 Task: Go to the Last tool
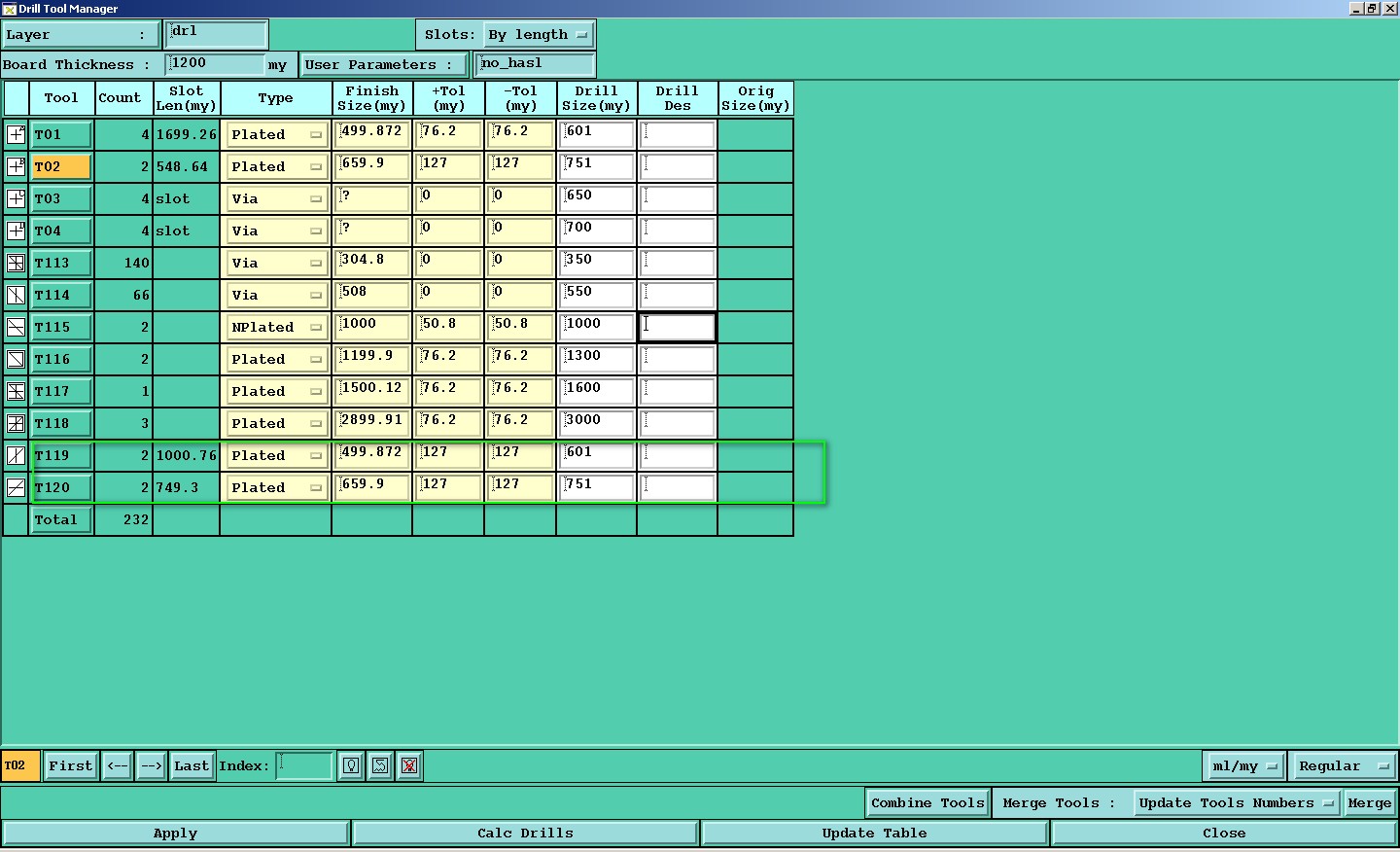tap(192, 765)
